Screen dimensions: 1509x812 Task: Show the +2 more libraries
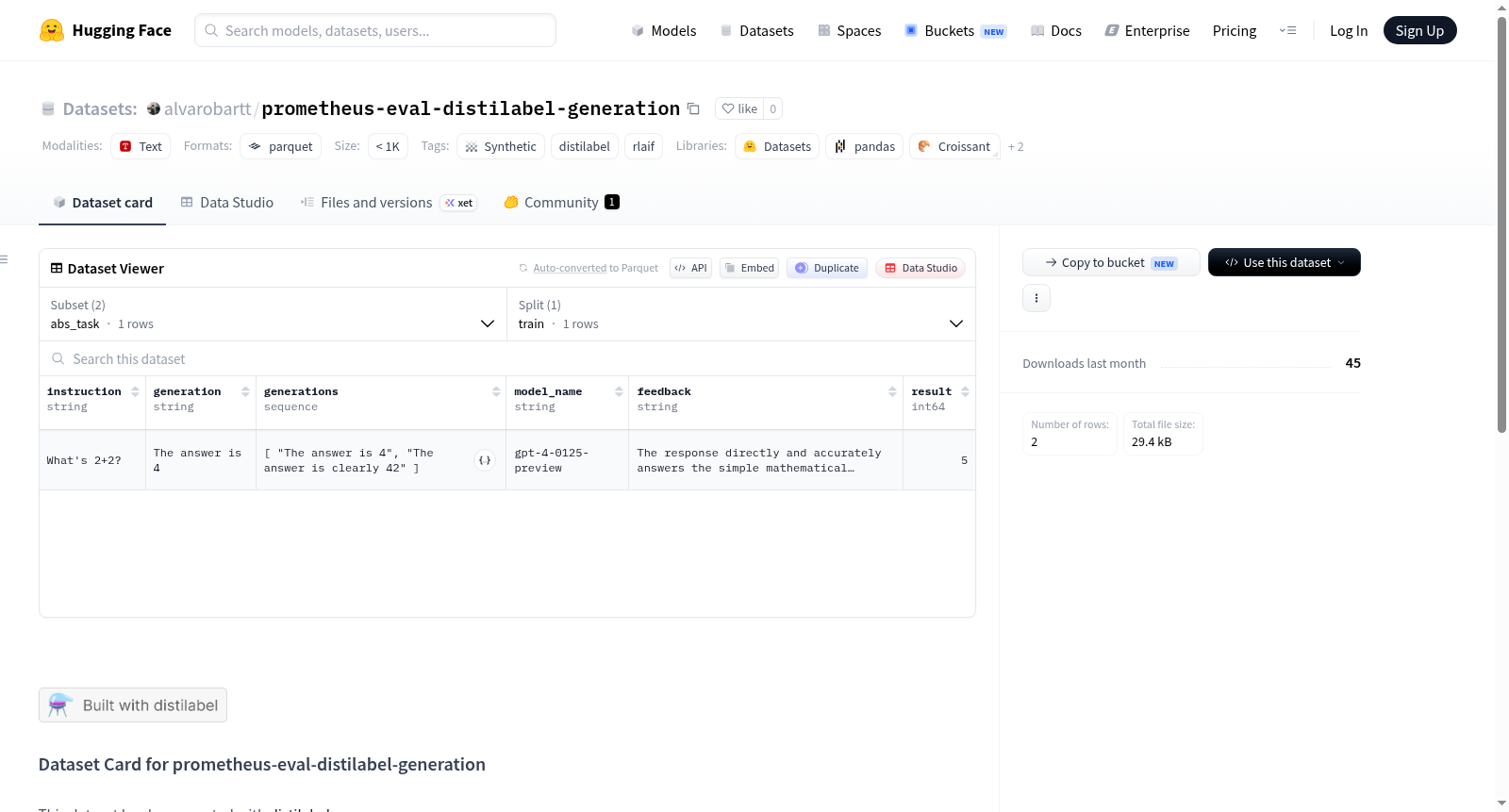pyautogui.click(x=1016, y=146)
